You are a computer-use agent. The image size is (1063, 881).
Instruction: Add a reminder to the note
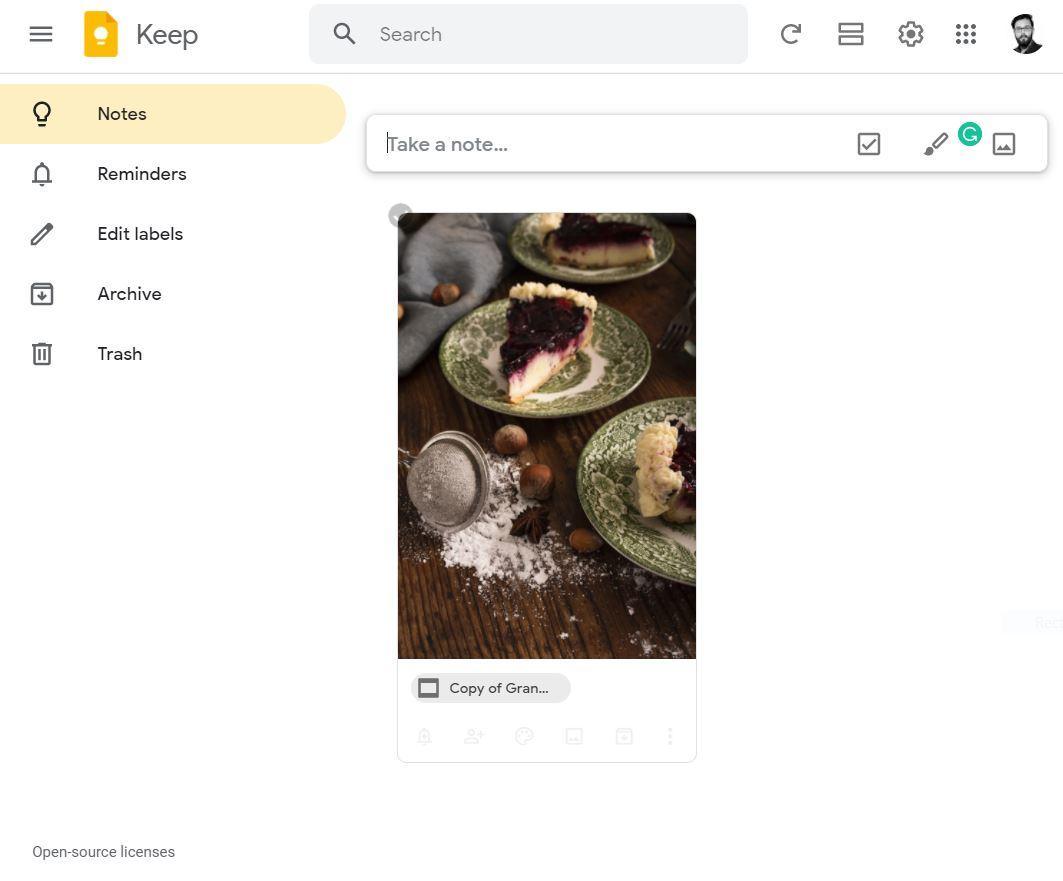coord(424,736)
